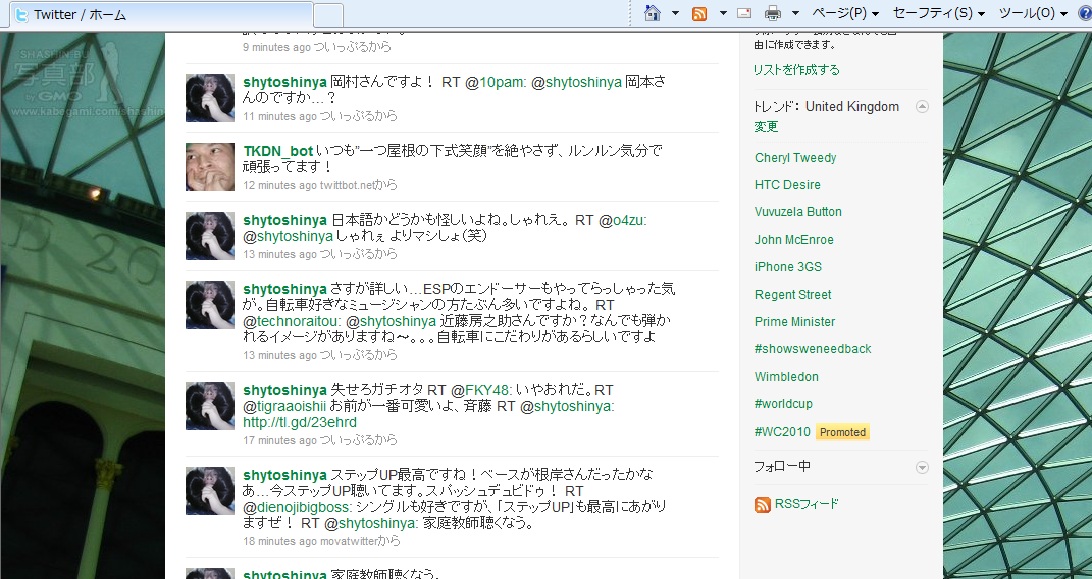Click the 12 minutes ago timestamp
Viewport: 1092px width, 579px height.
point(279,185)
